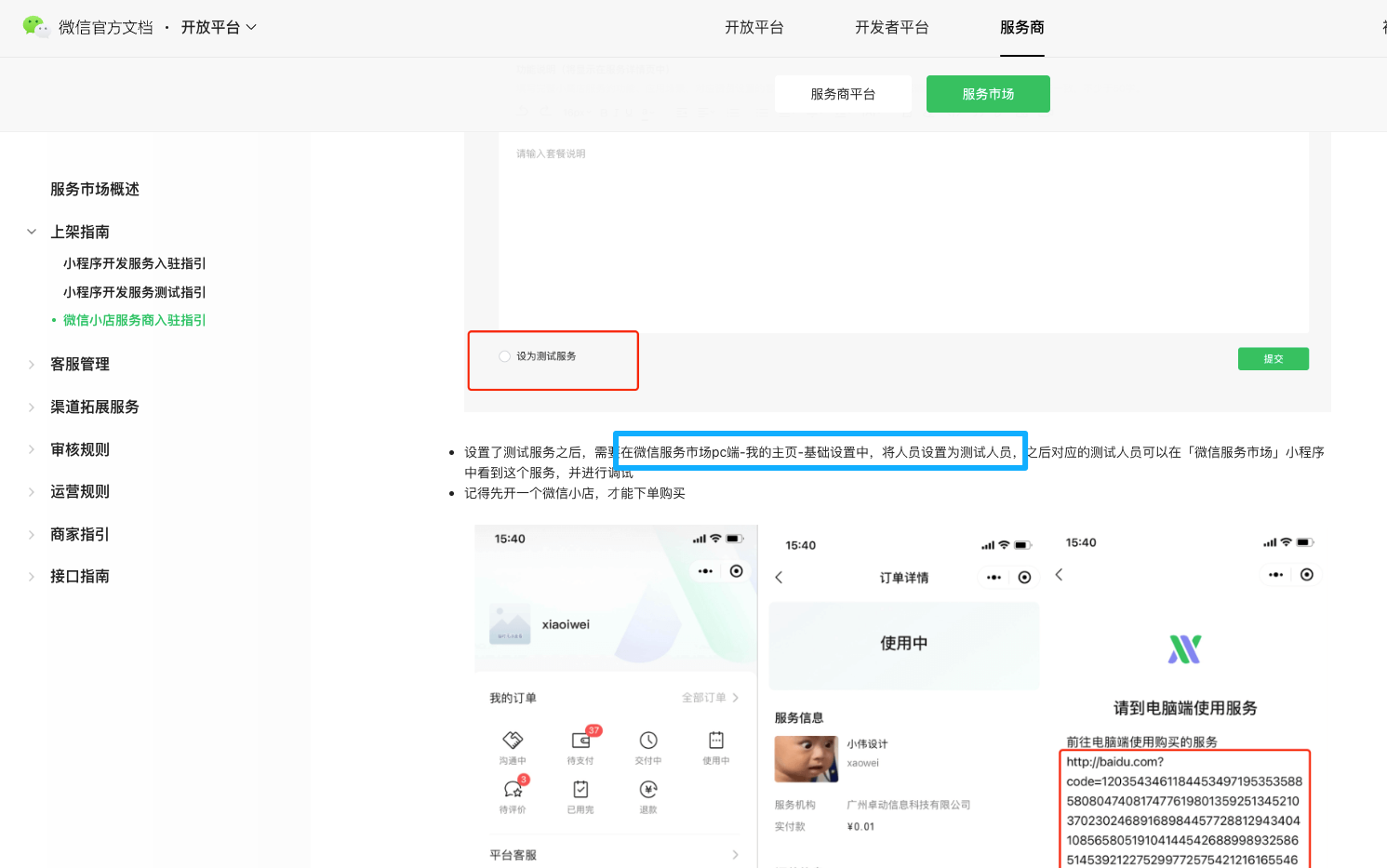1387x868 pixels.
Task: Click target close icon in xiaoiwei profile screen
Action: point(736,571)
